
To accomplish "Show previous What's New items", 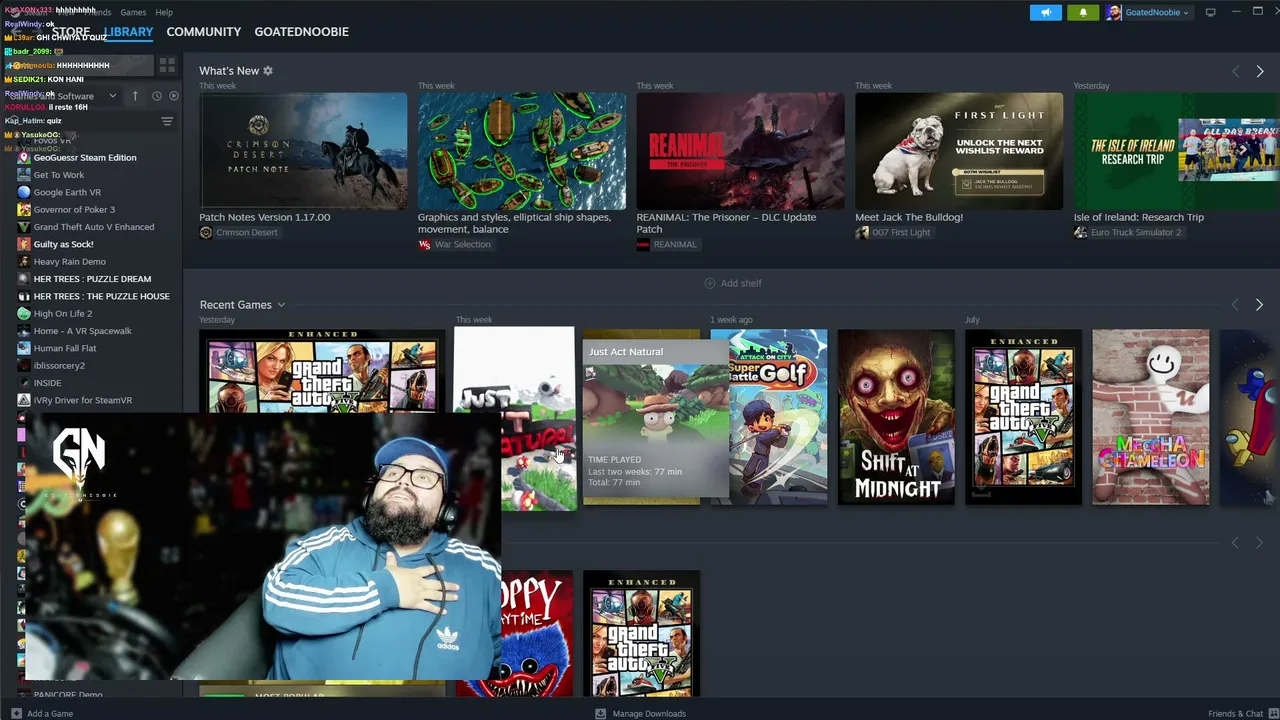I will point(1235,71).
